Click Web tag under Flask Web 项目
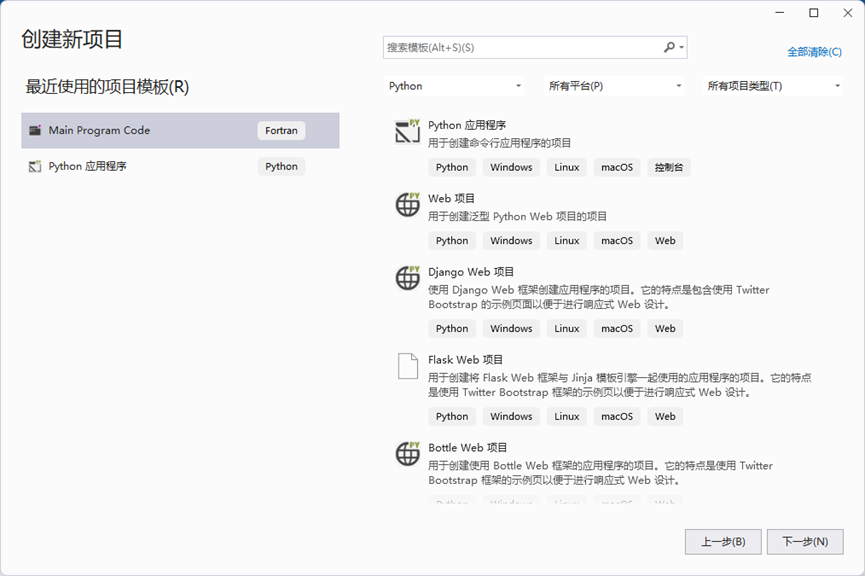 [665, 417]
